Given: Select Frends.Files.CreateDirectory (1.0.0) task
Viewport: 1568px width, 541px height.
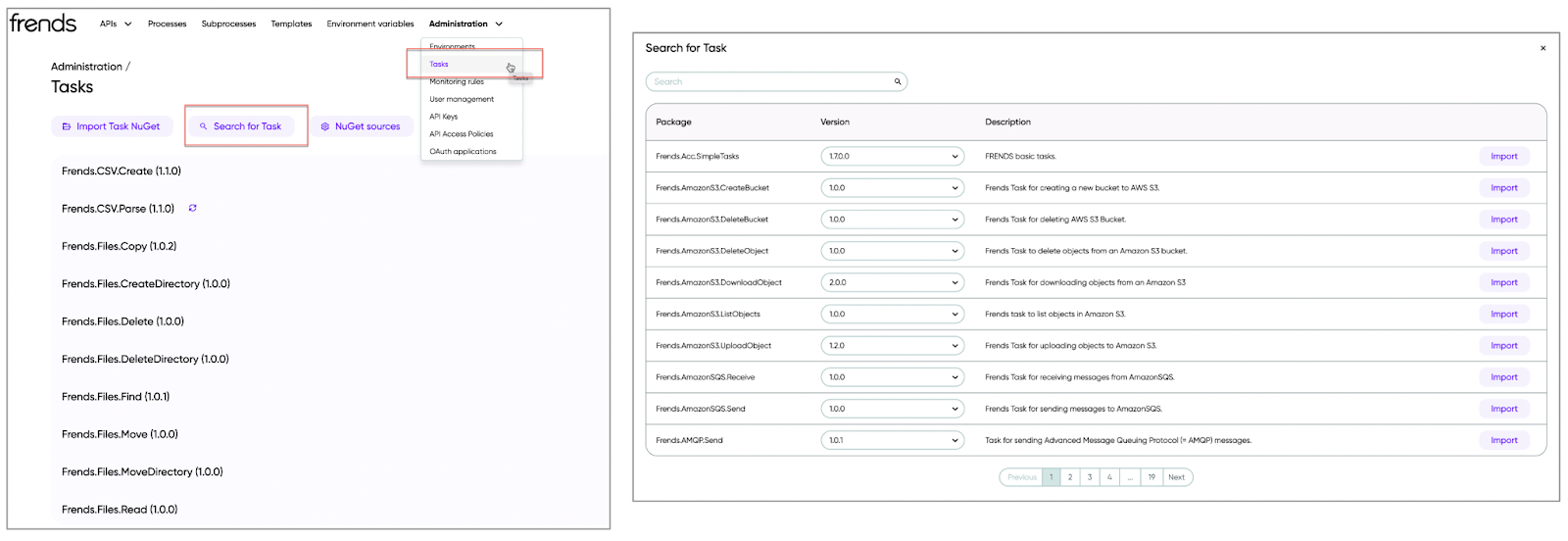Looking at the screenshot, I should point(146,284).
